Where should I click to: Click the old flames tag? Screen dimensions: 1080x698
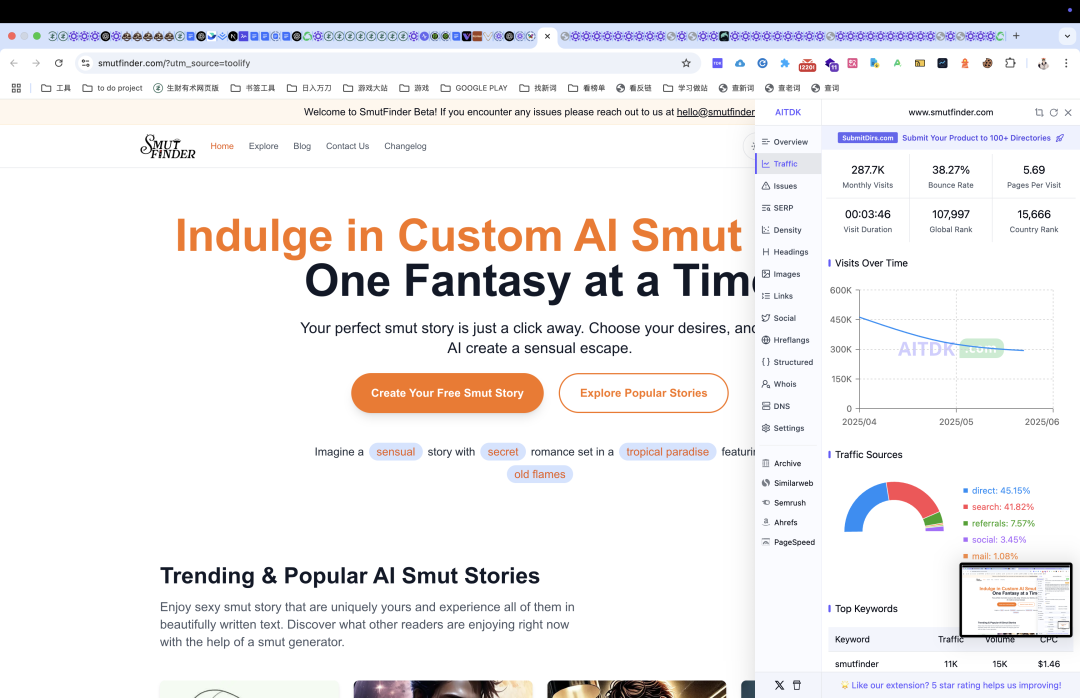tap(539, 474)
